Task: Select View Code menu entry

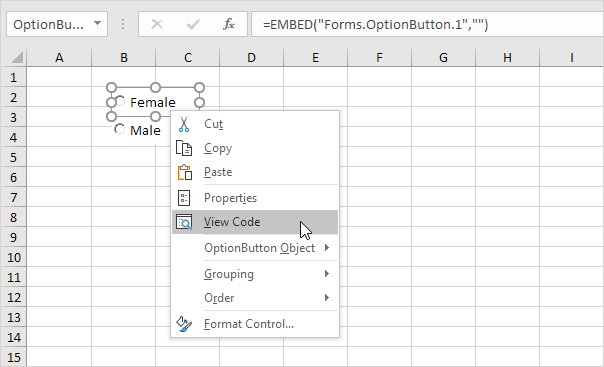Action: [x=255, y=222]
